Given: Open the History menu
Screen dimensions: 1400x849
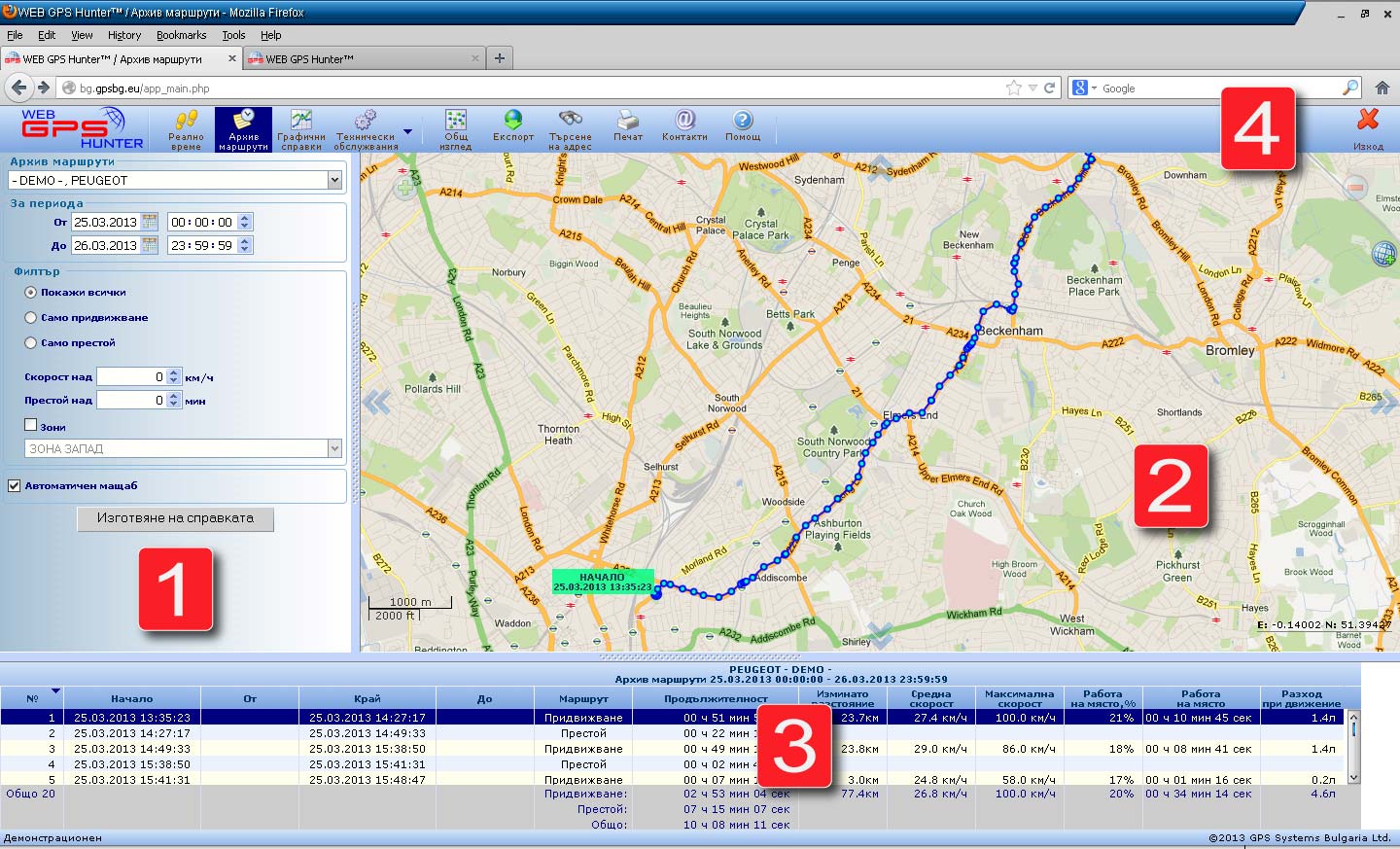Looking at the screenshot, I should coord(124,35).
